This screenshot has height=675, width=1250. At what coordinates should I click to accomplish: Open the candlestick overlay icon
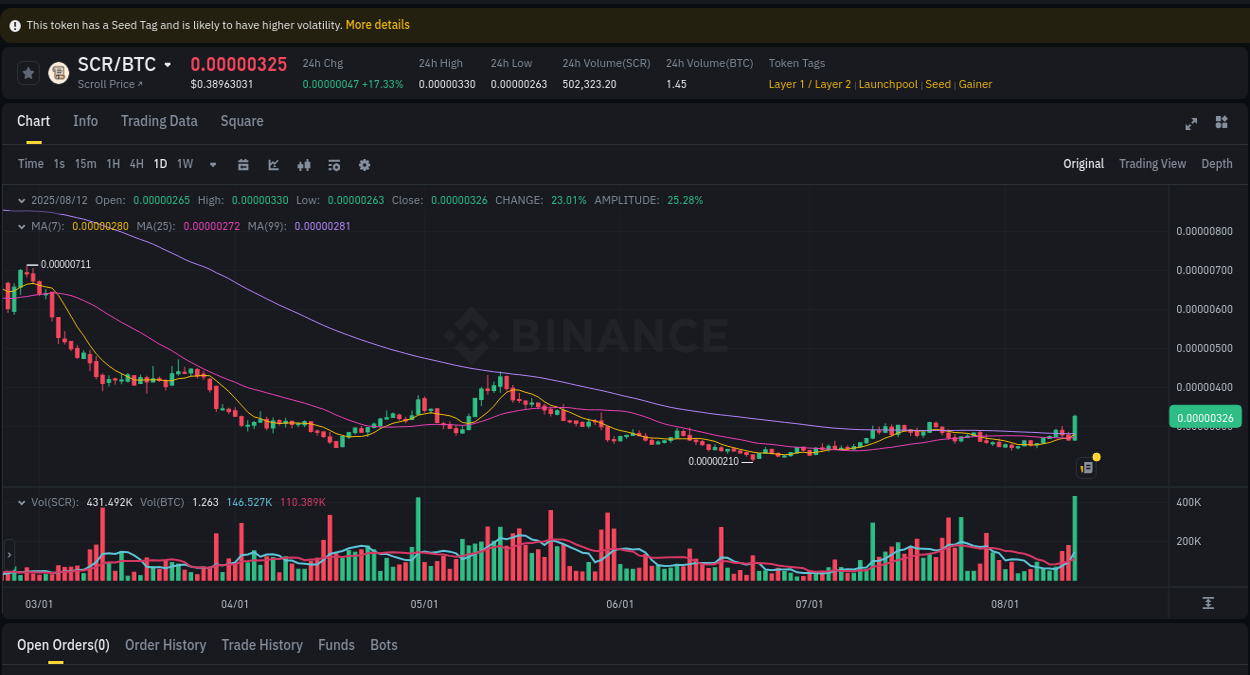pyautogui.click(x=304, y=164)
